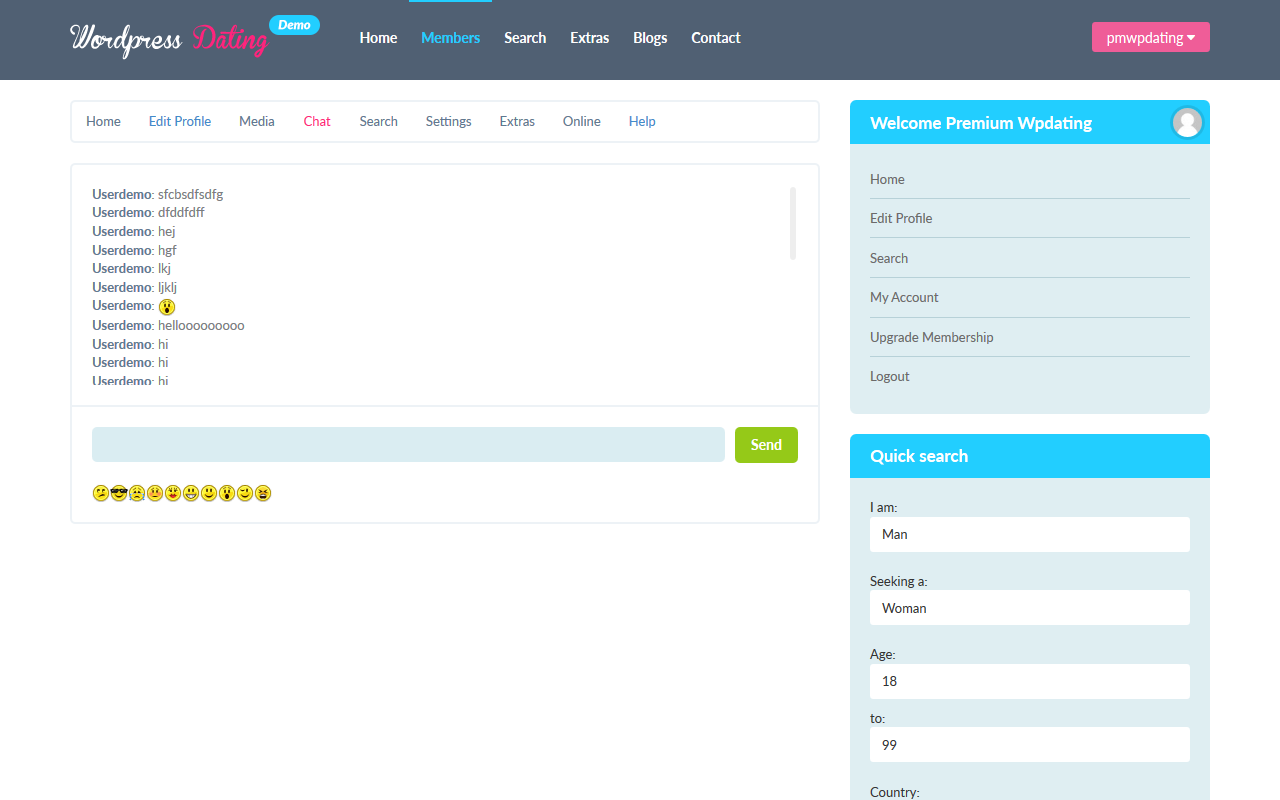Viewport: 1280px width, 800px height.
Task: Open the Help tab
Action: tap(642, 121)
